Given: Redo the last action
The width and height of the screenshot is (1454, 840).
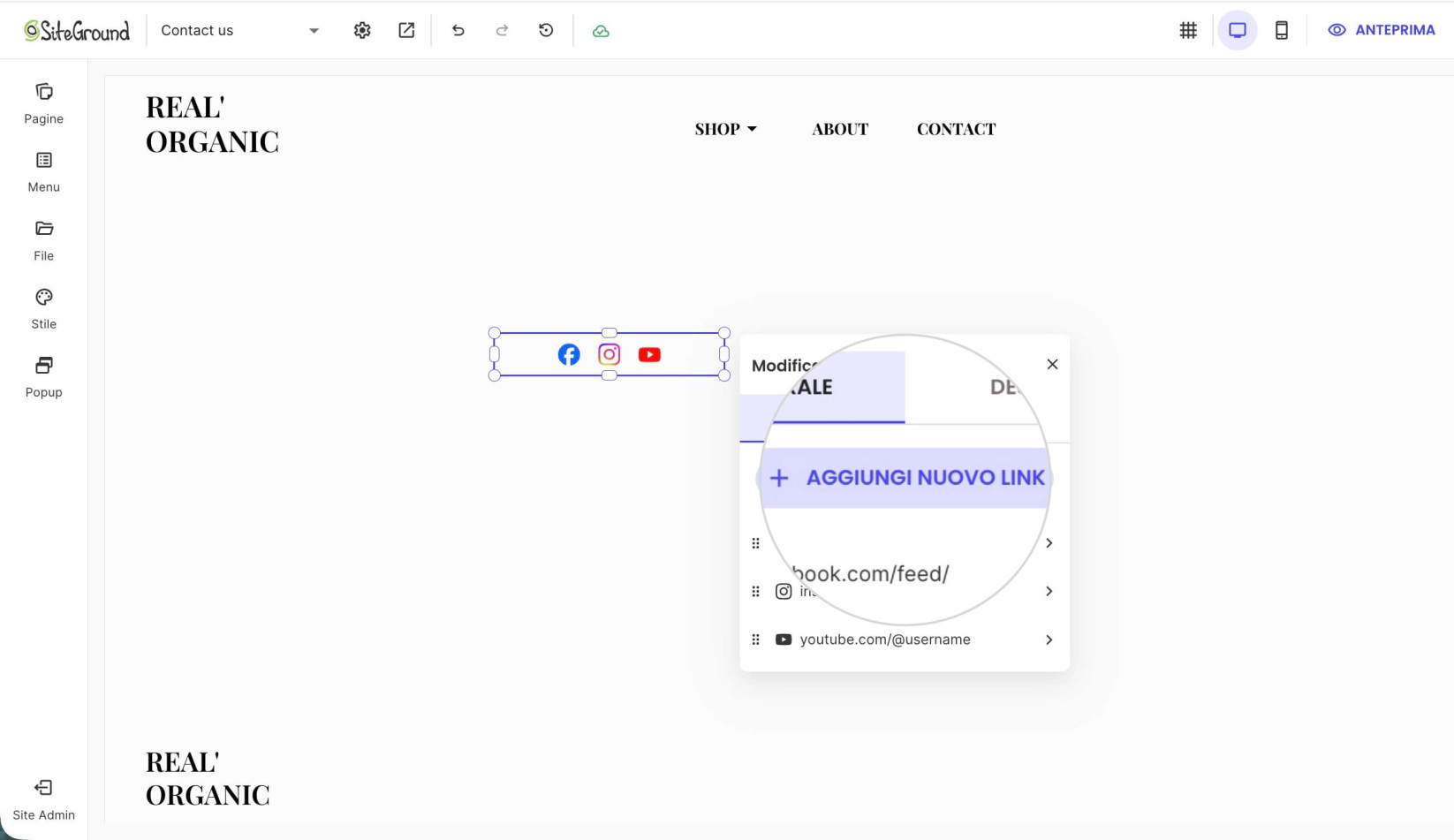Looking at the screenshot, I should pyautogui.click(x=502, y=30).
